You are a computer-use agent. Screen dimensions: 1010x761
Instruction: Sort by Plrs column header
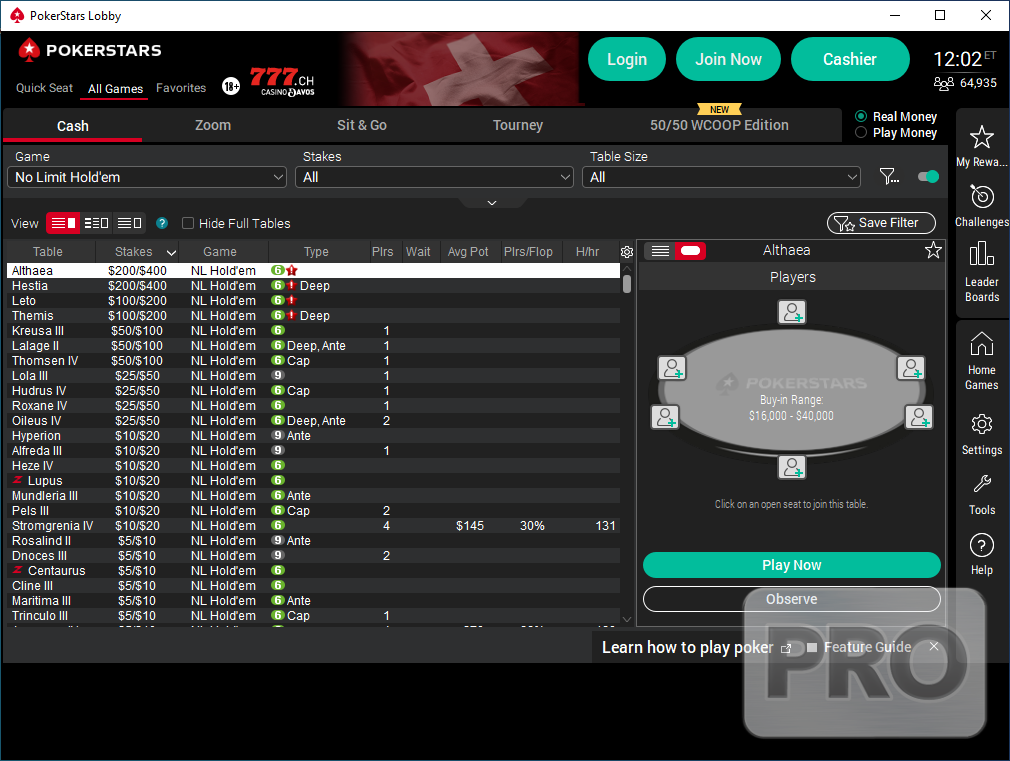(383, 252)
